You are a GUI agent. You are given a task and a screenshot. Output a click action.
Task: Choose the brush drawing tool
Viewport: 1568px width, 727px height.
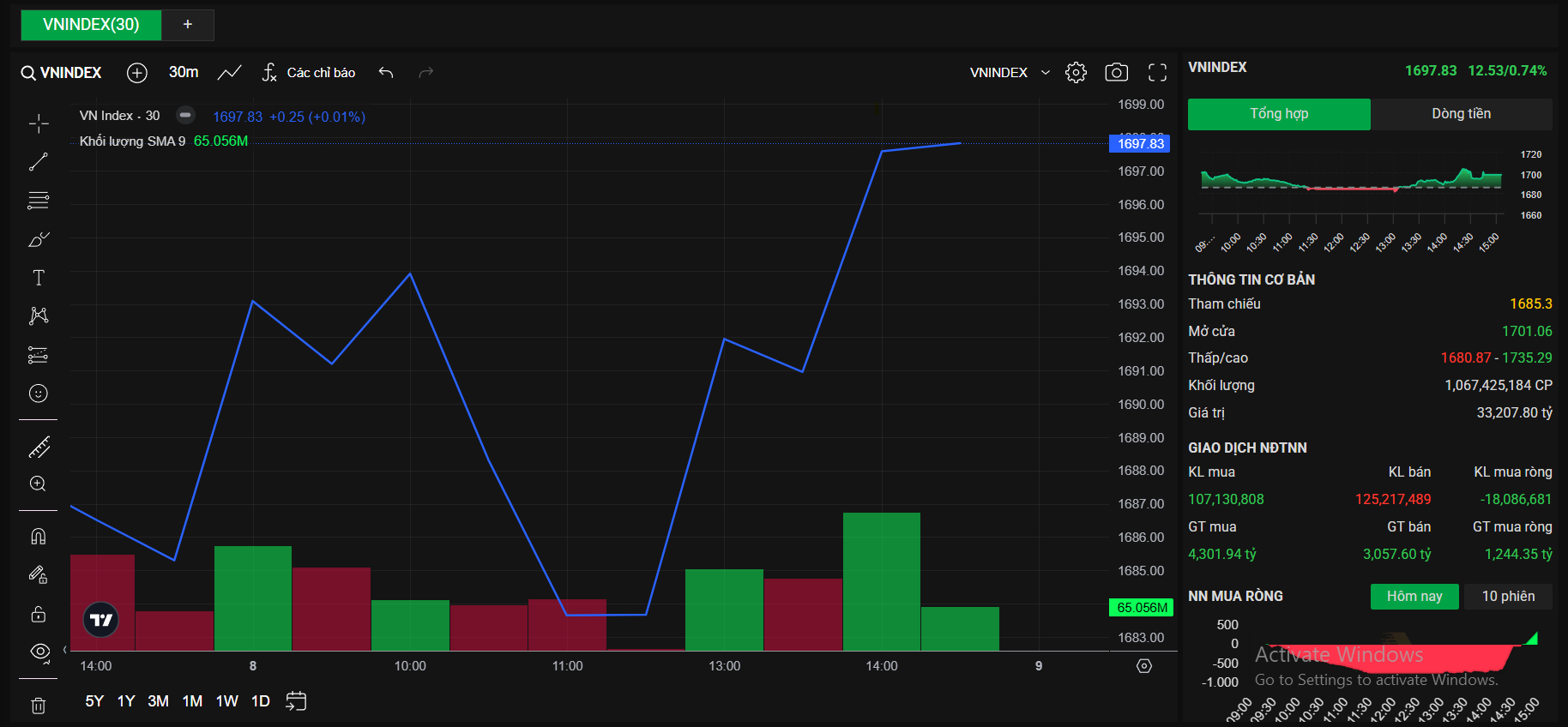point(39,239)
